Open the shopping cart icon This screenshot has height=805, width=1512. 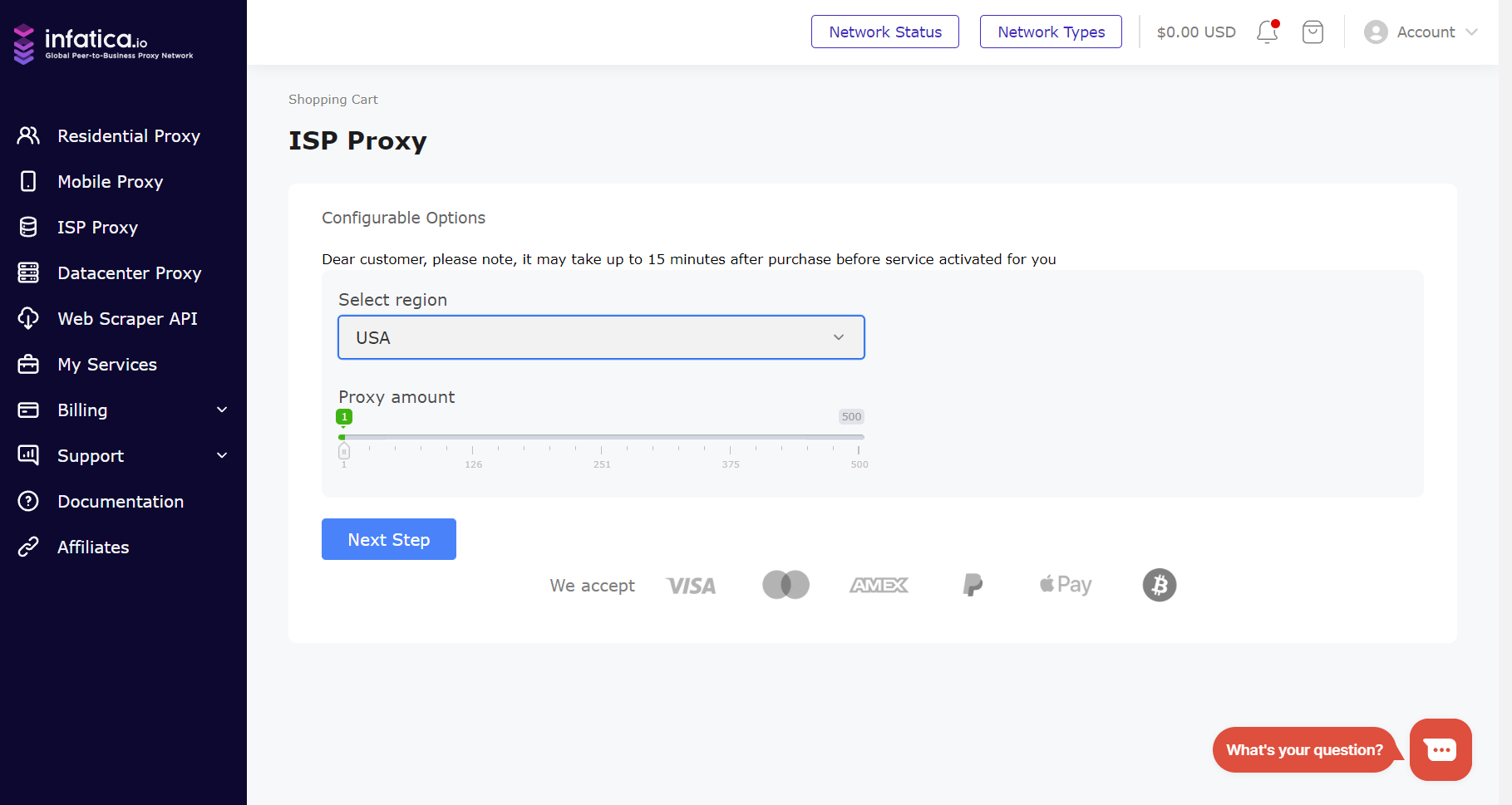coord(1313,32)
